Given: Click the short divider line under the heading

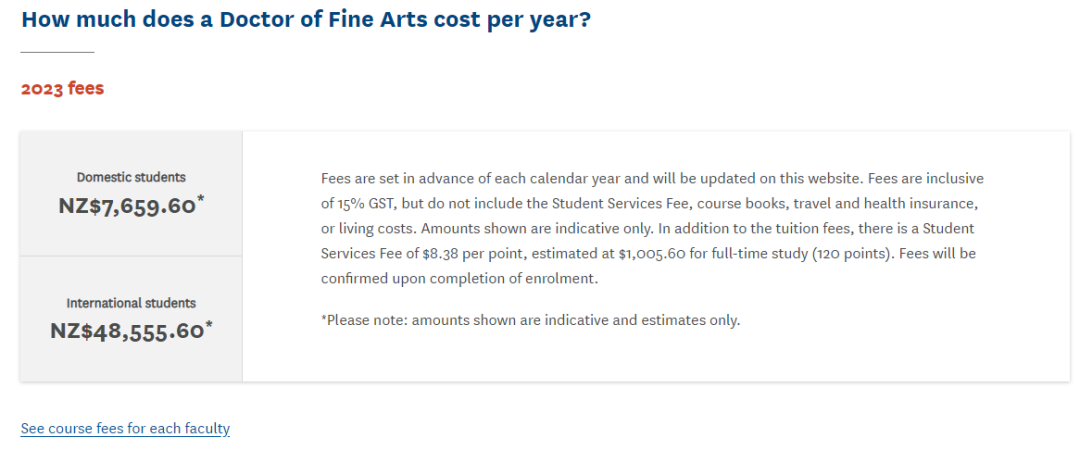Looking at the screenshot, I should 57,52.
